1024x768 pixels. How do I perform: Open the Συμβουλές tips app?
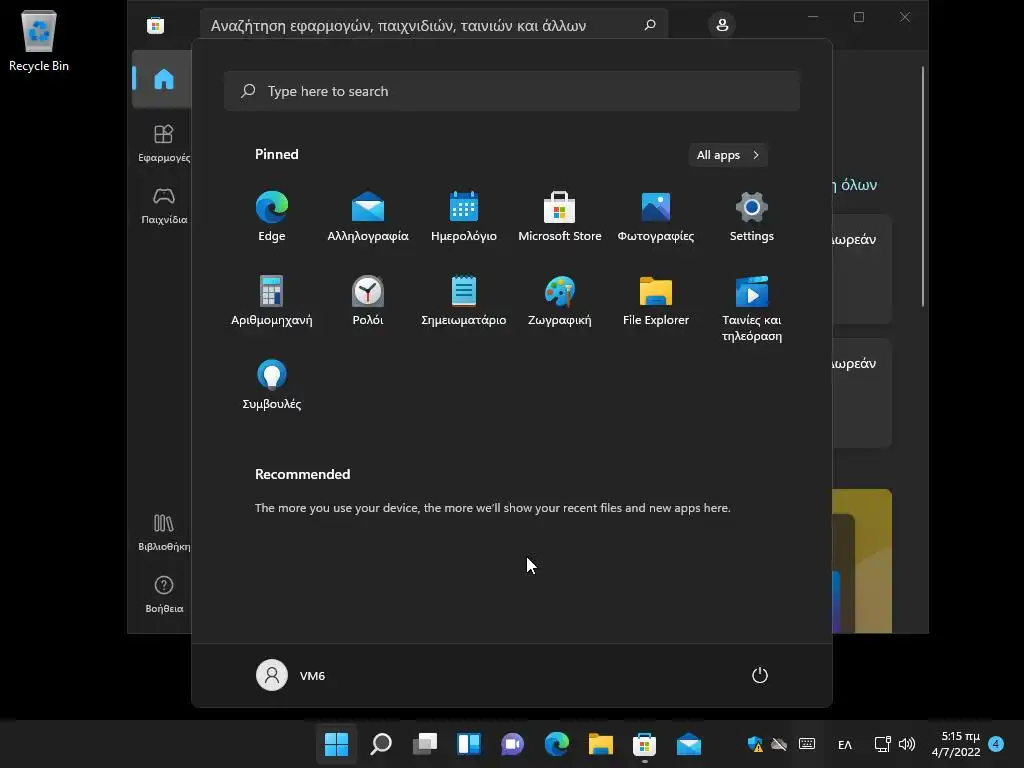pyautogui.click(x=272, y=385)
